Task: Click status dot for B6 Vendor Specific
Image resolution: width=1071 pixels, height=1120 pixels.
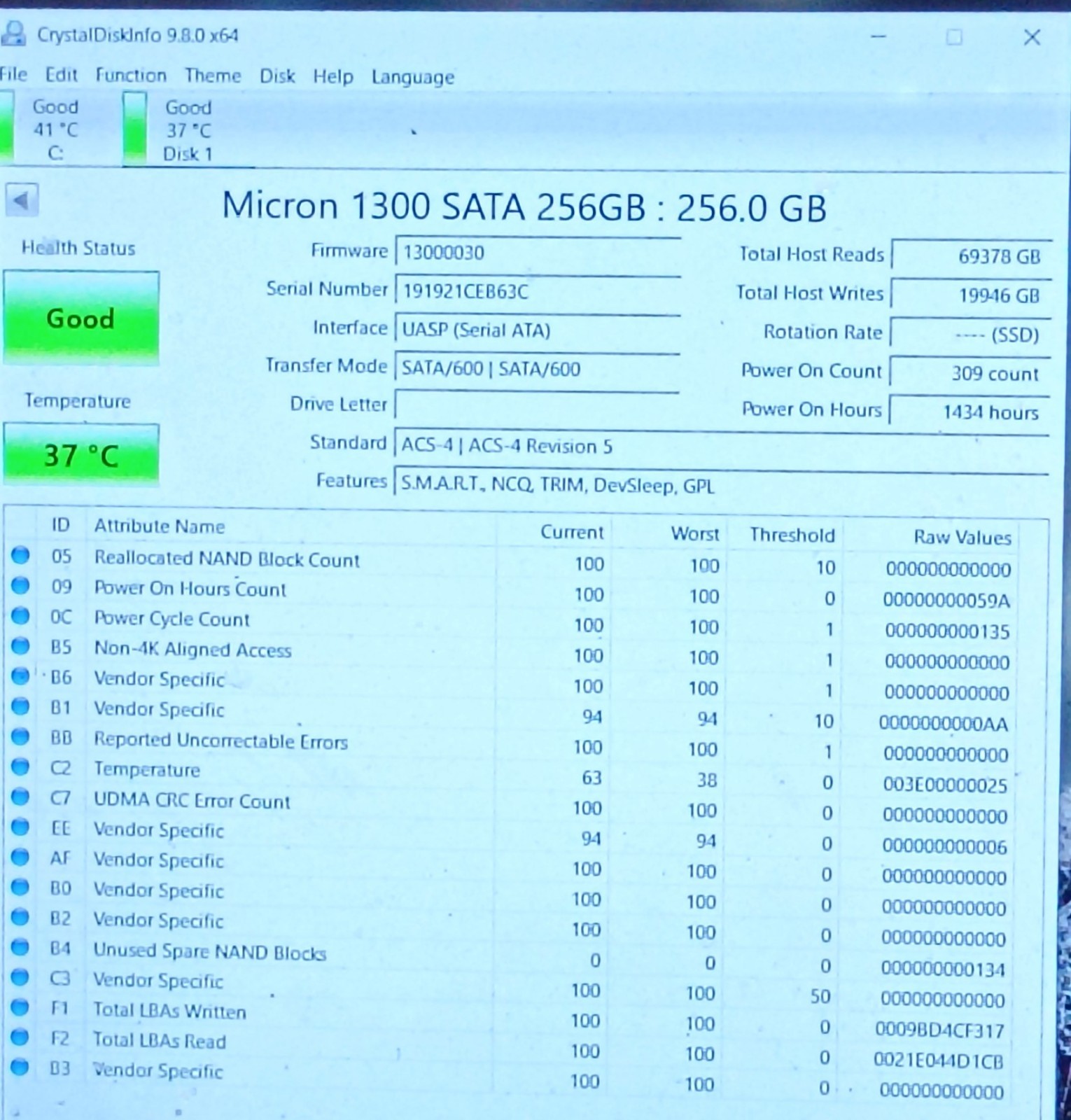Action: [20, 675]
